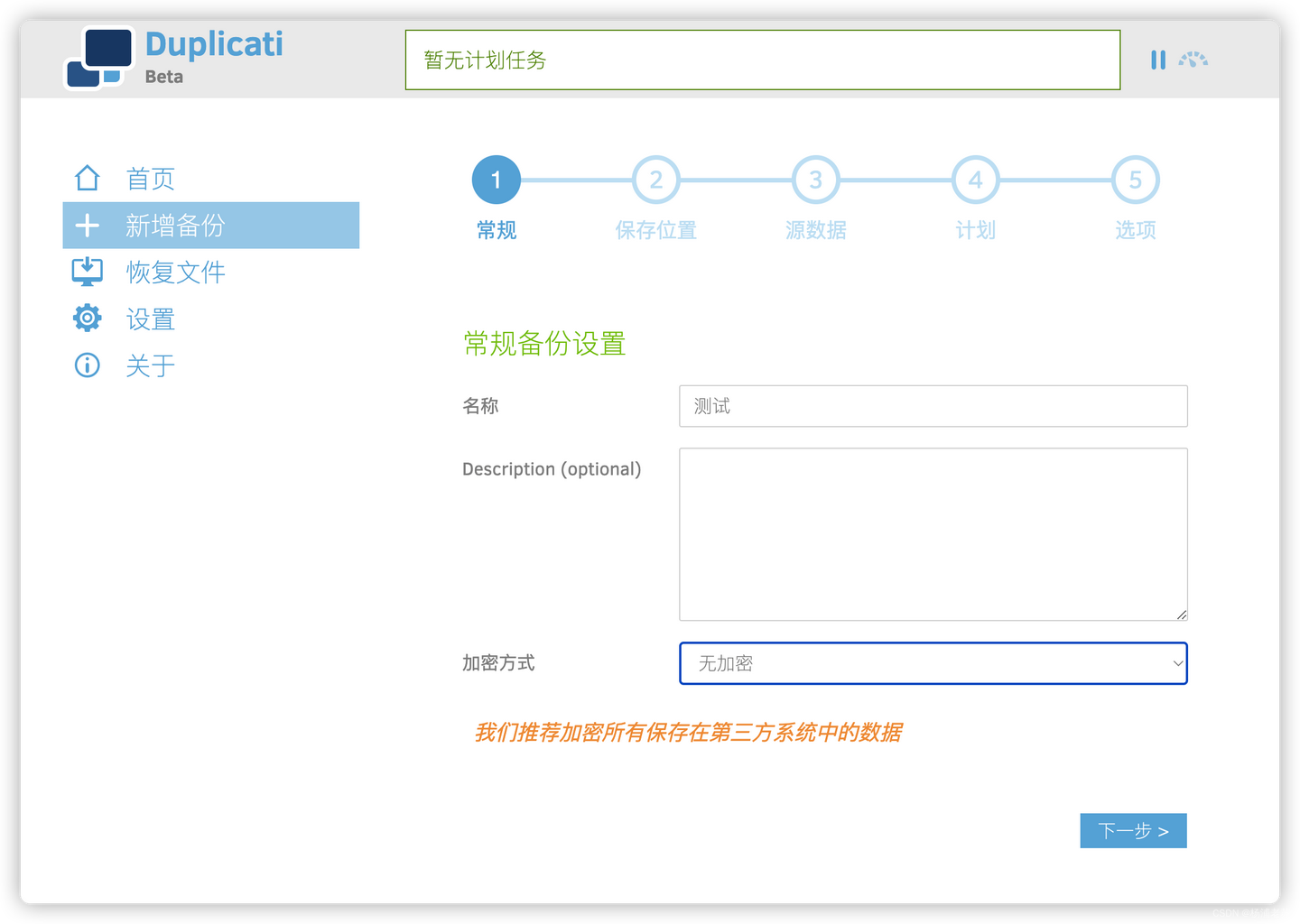
Task: Open throttle settings via the speedometer icon
Action: click(x=1193, y=59)
